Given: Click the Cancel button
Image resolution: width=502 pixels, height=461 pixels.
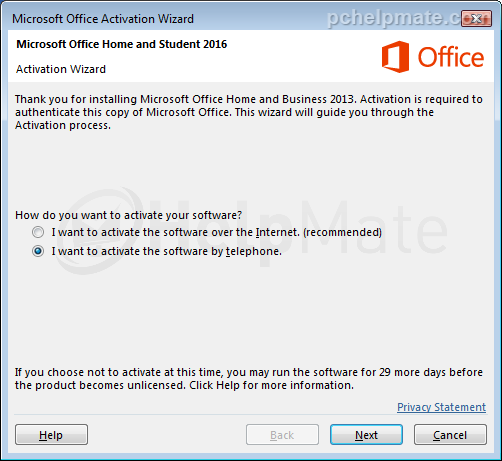Looking at the screenshot, I should click(450, 435).
